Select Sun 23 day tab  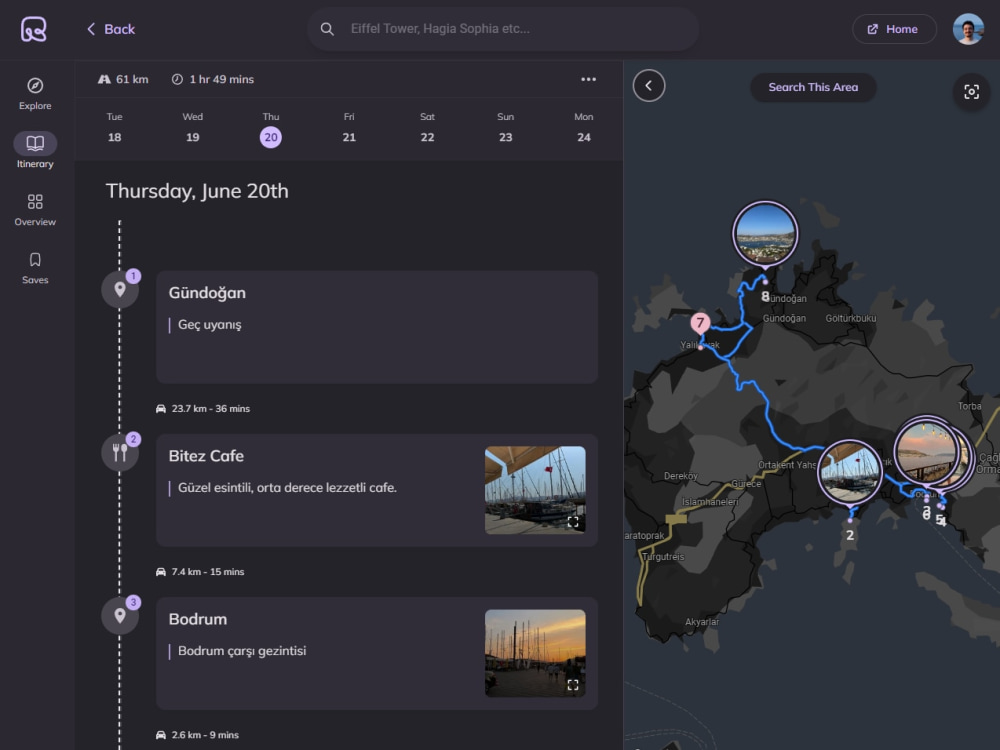(506, 128)
